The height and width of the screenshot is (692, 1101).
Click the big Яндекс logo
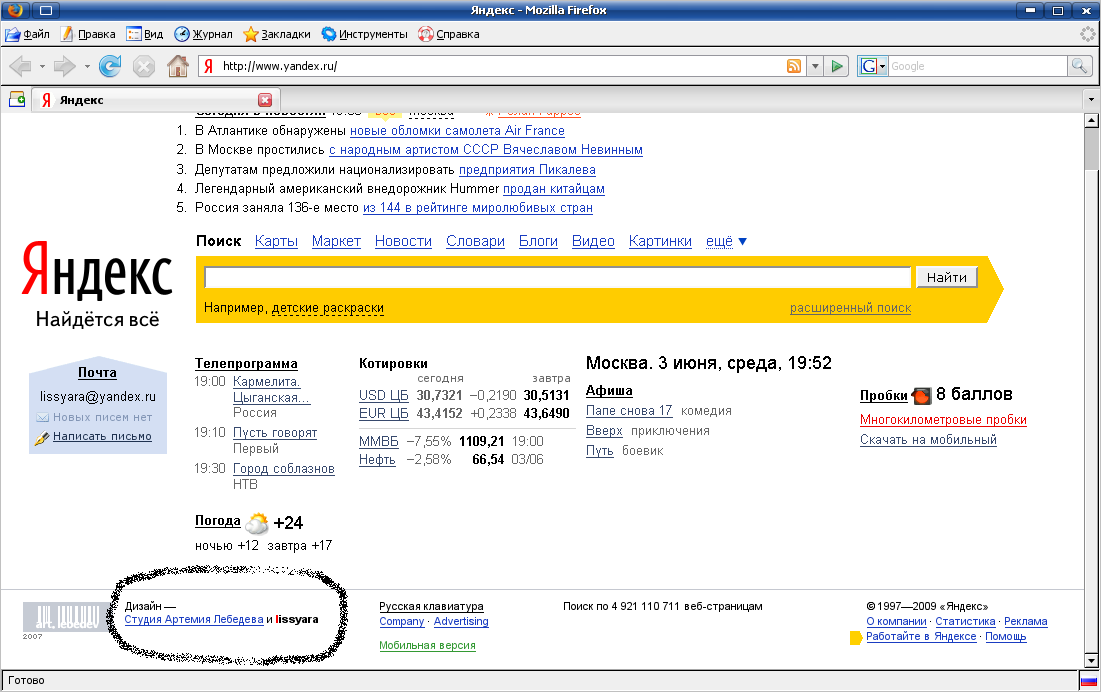97,271
